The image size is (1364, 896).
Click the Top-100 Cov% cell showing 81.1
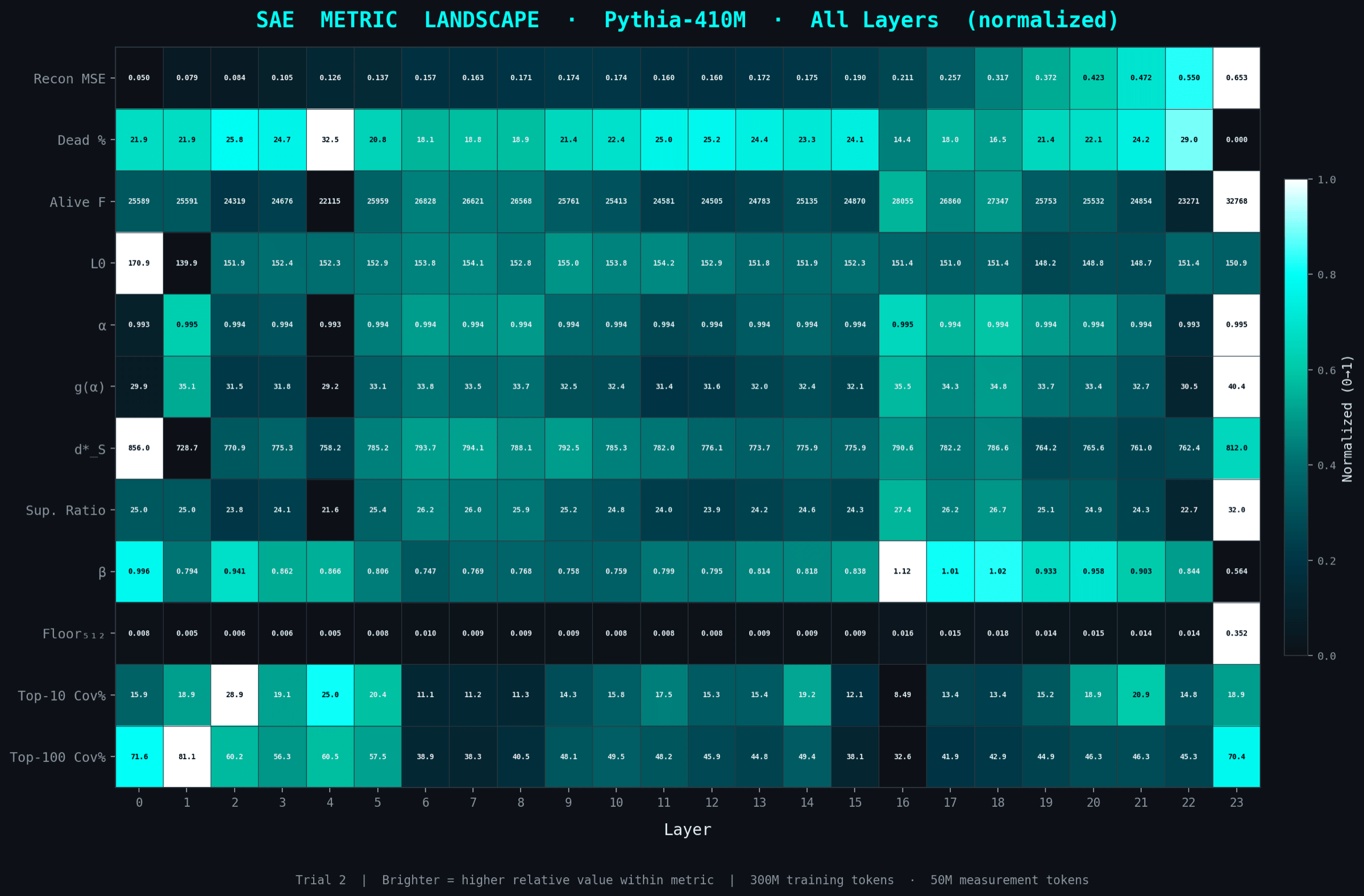pos(187,757)
